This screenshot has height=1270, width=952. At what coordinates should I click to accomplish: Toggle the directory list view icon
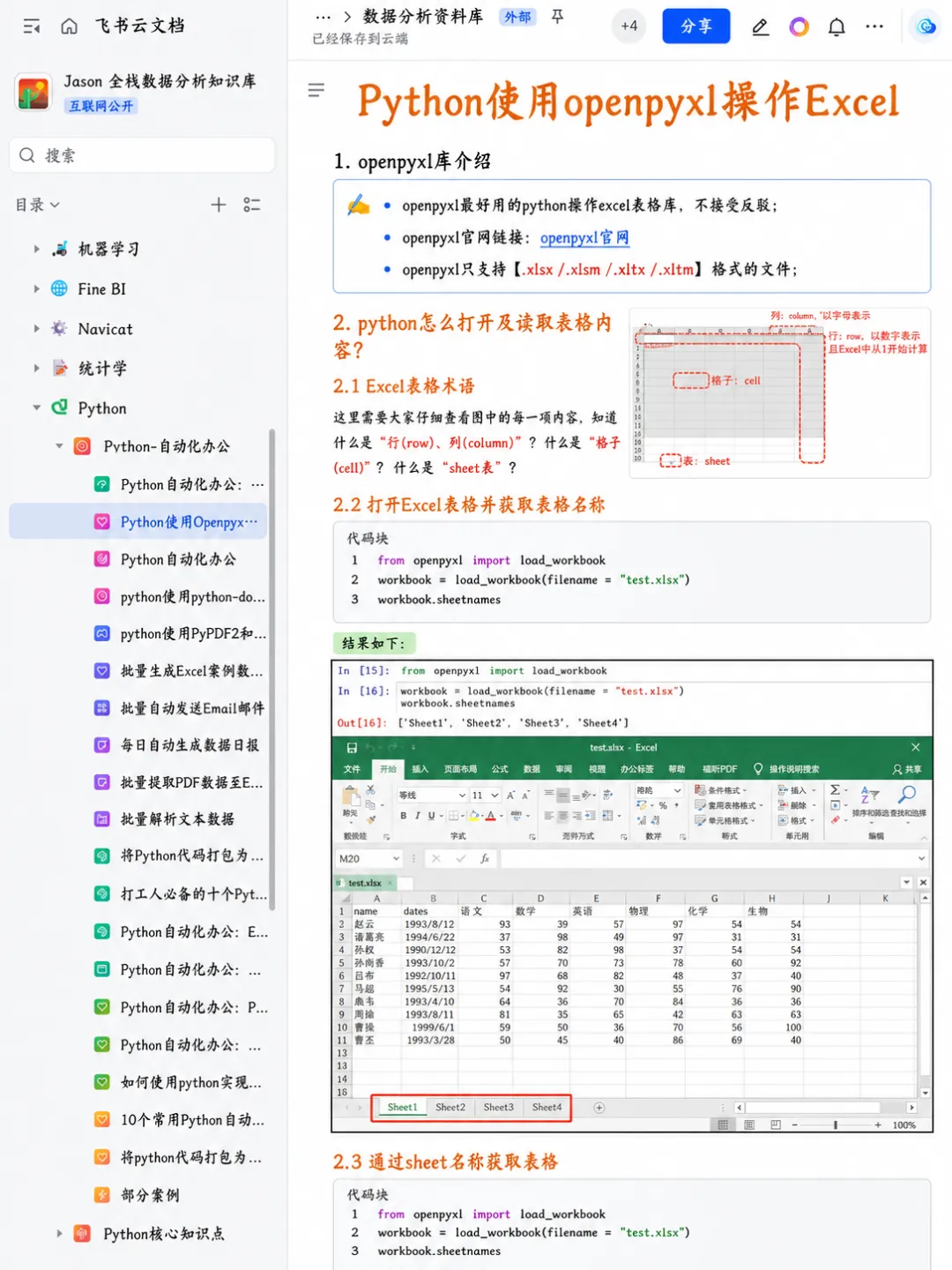click(252, 205)
